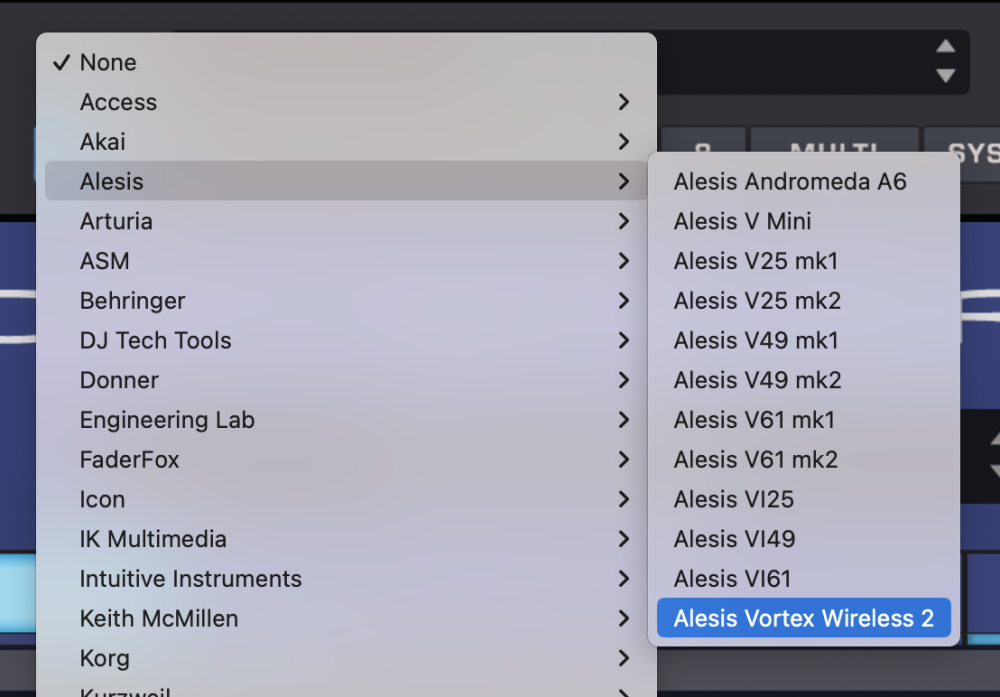
Task: Open the Akai manufacturer submenu
Action: click(103, 142)
